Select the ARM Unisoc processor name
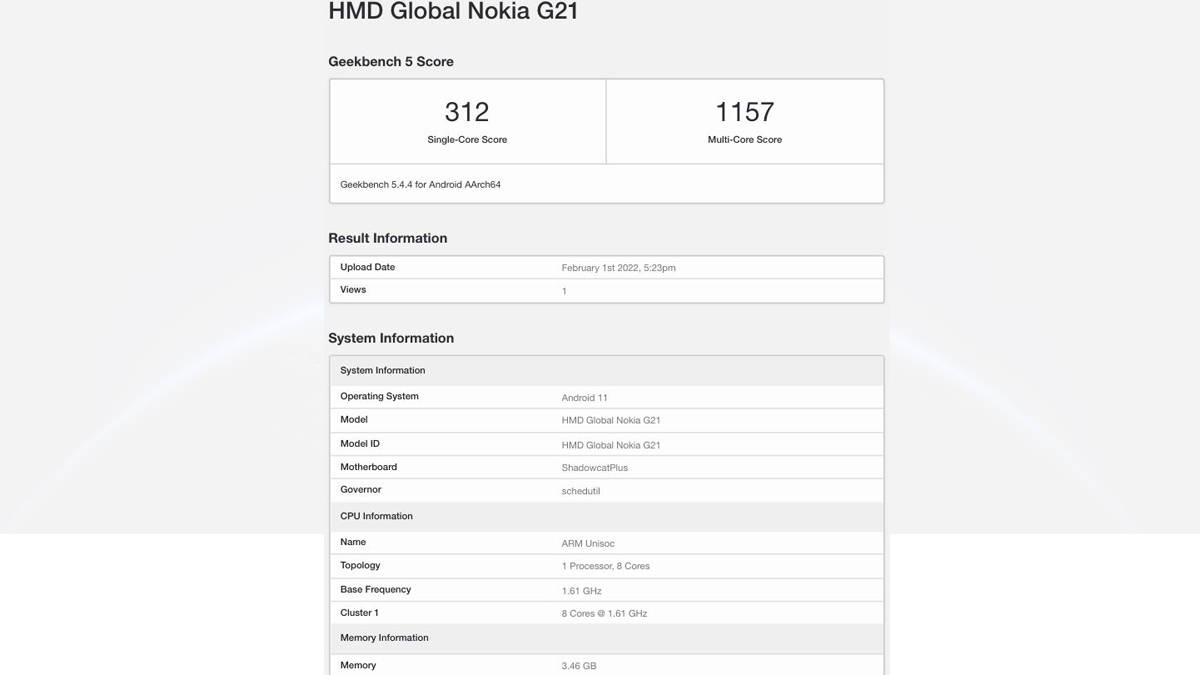 585,541
